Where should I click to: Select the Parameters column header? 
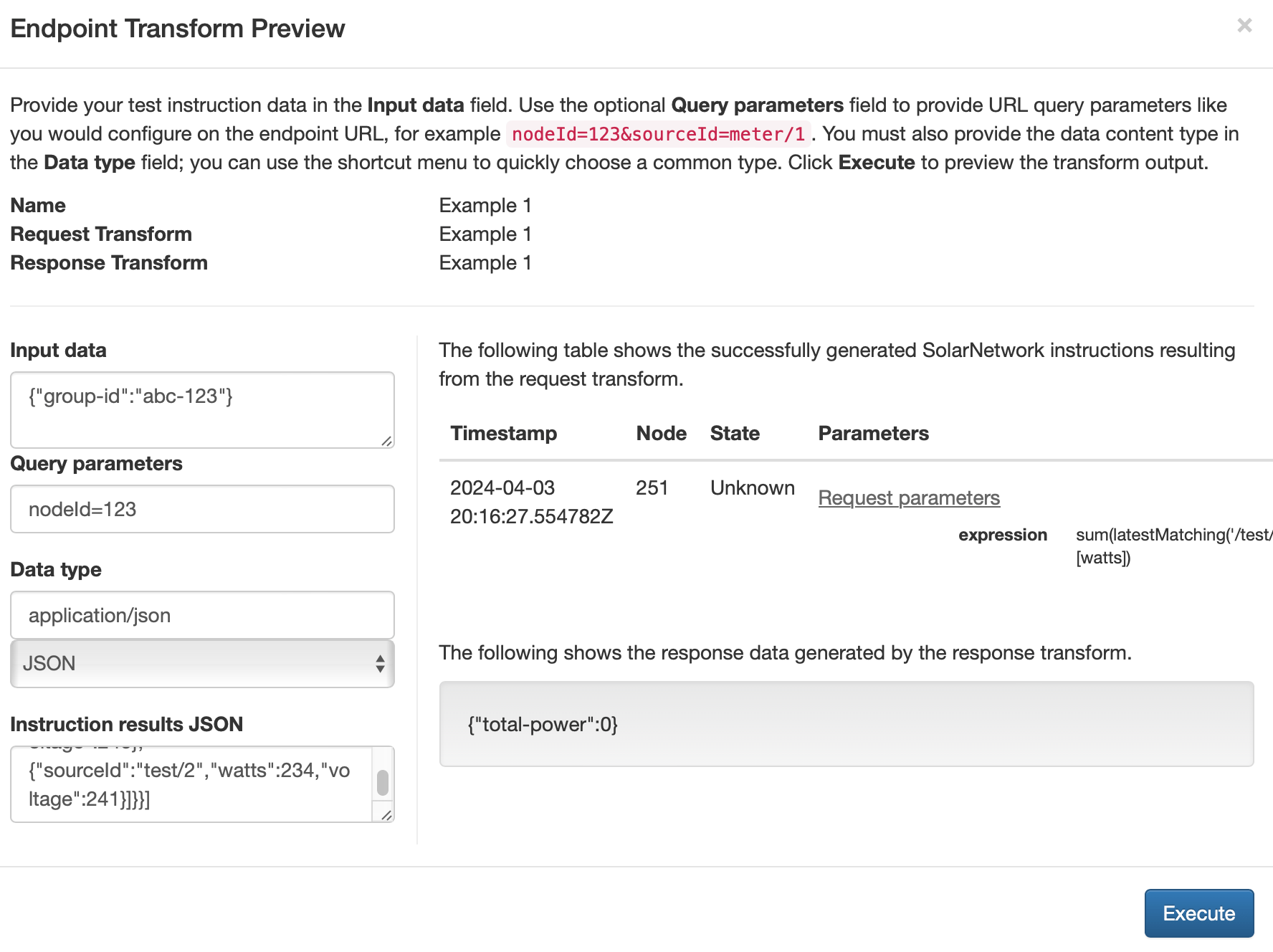coord(873,433)
